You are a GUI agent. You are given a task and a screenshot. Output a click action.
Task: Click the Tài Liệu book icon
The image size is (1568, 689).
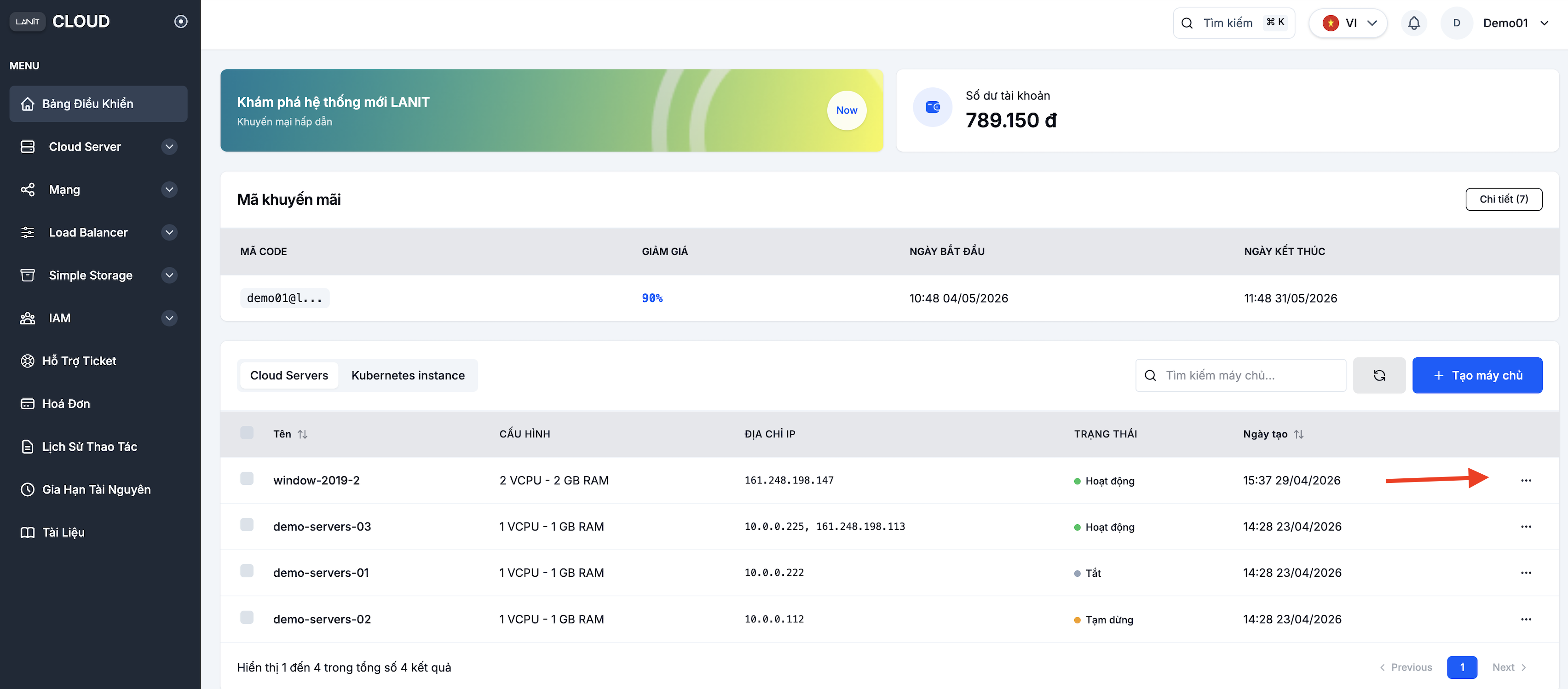[28, 533]
